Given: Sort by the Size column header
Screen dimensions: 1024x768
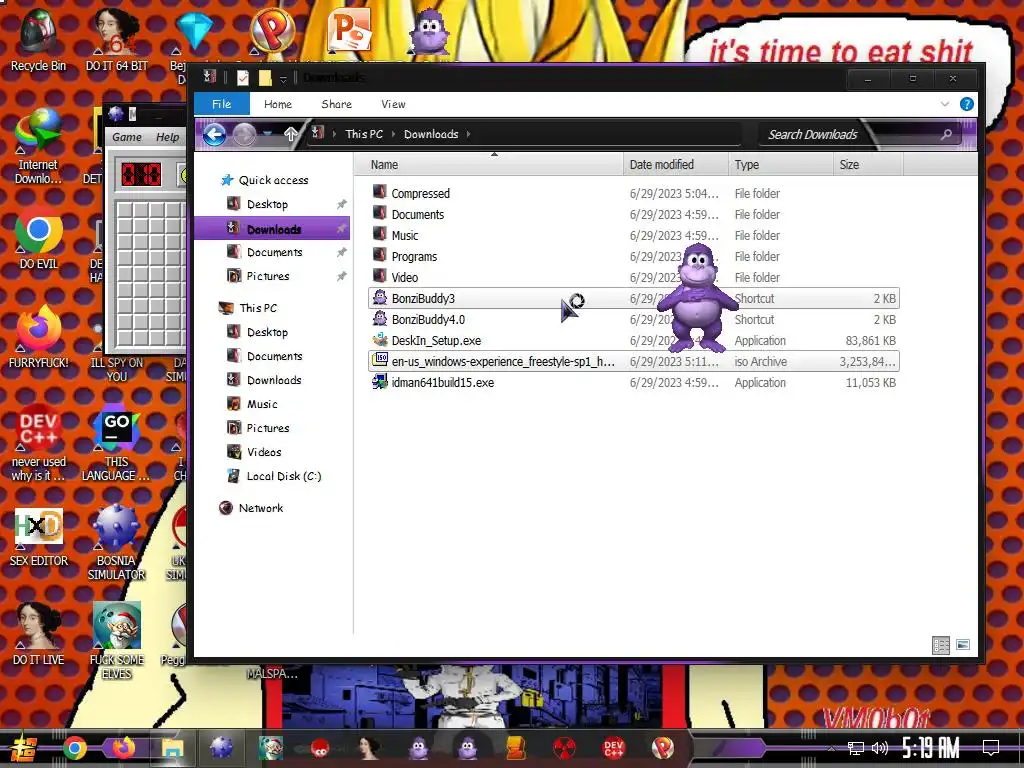Looking at the screenshot, I should [867, 165].
